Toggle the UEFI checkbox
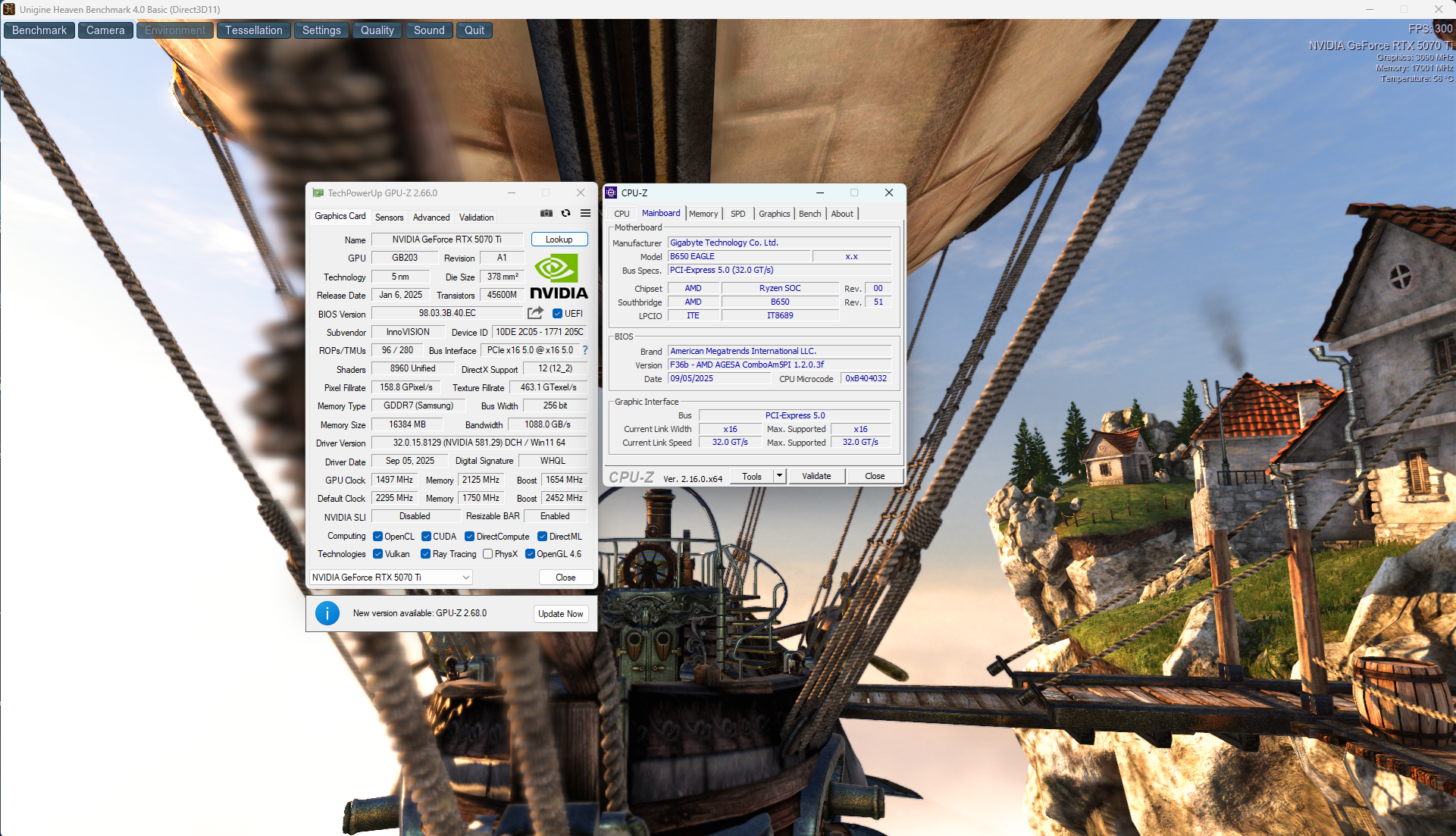 click(x=558, y=314)
